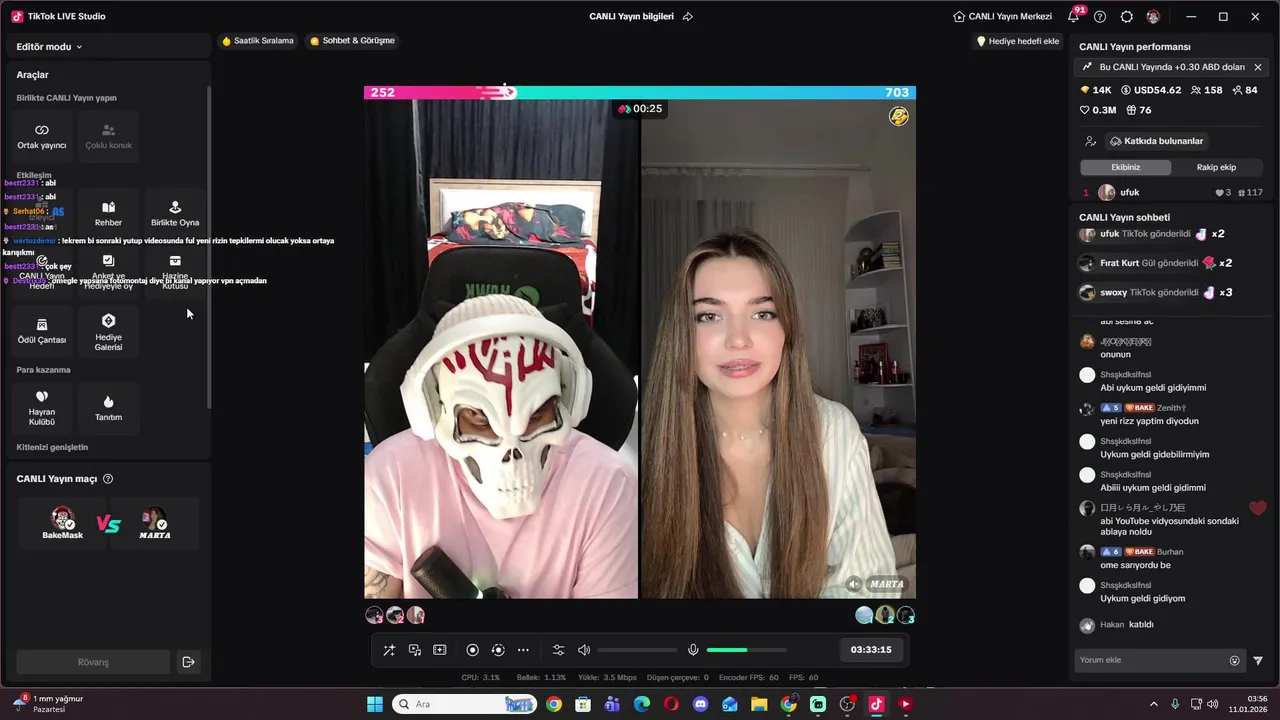Image resolution: width=1280 pixels, height=720 pixels.
Task: Open the three-dots more options
Action: [523, 650]
